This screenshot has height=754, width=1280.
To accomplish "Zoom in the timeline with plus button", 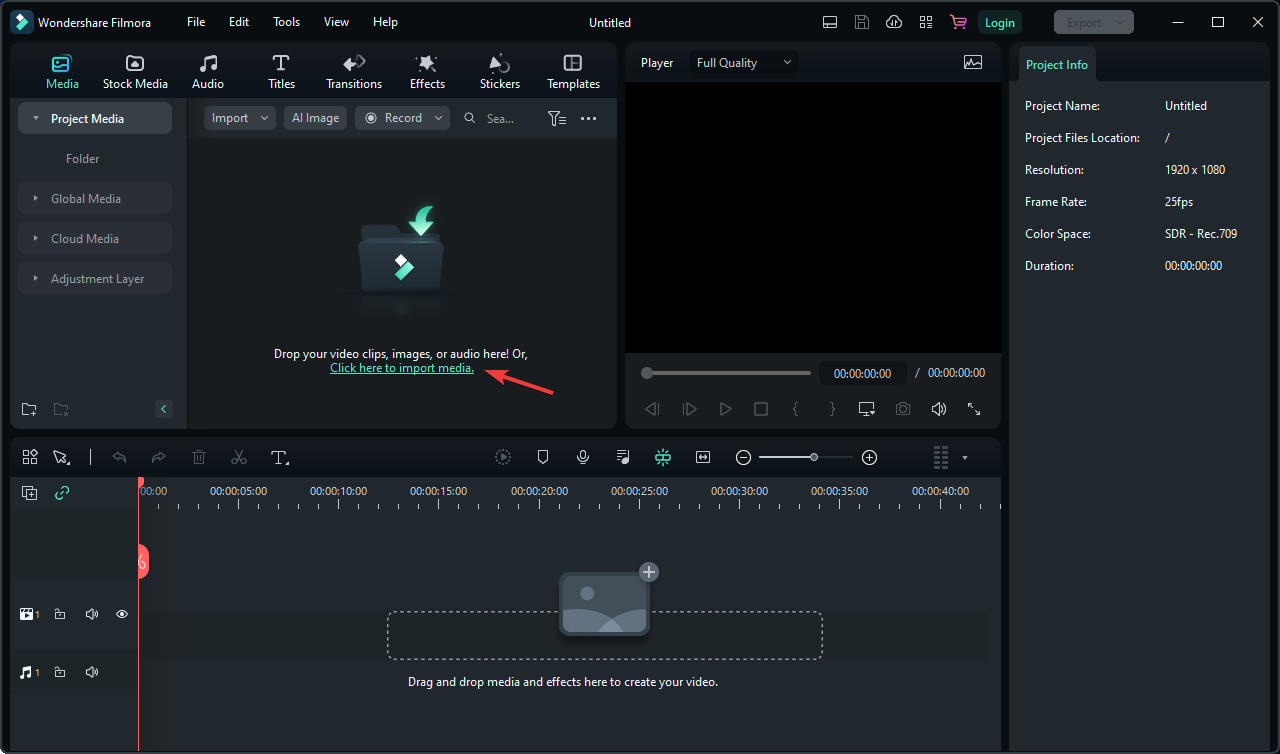I will 870,457.
